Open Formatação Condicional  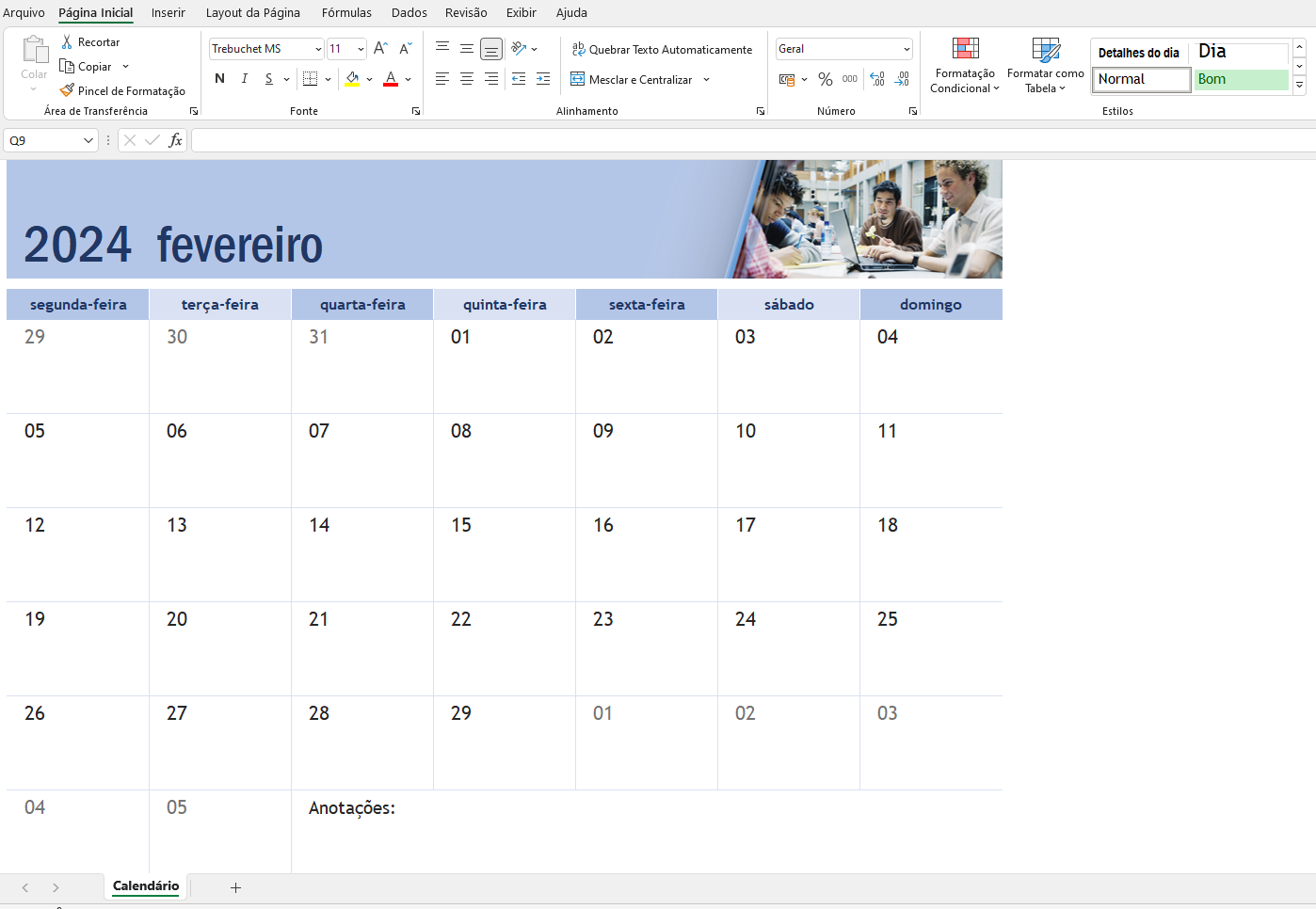click(x=965, y=66)
